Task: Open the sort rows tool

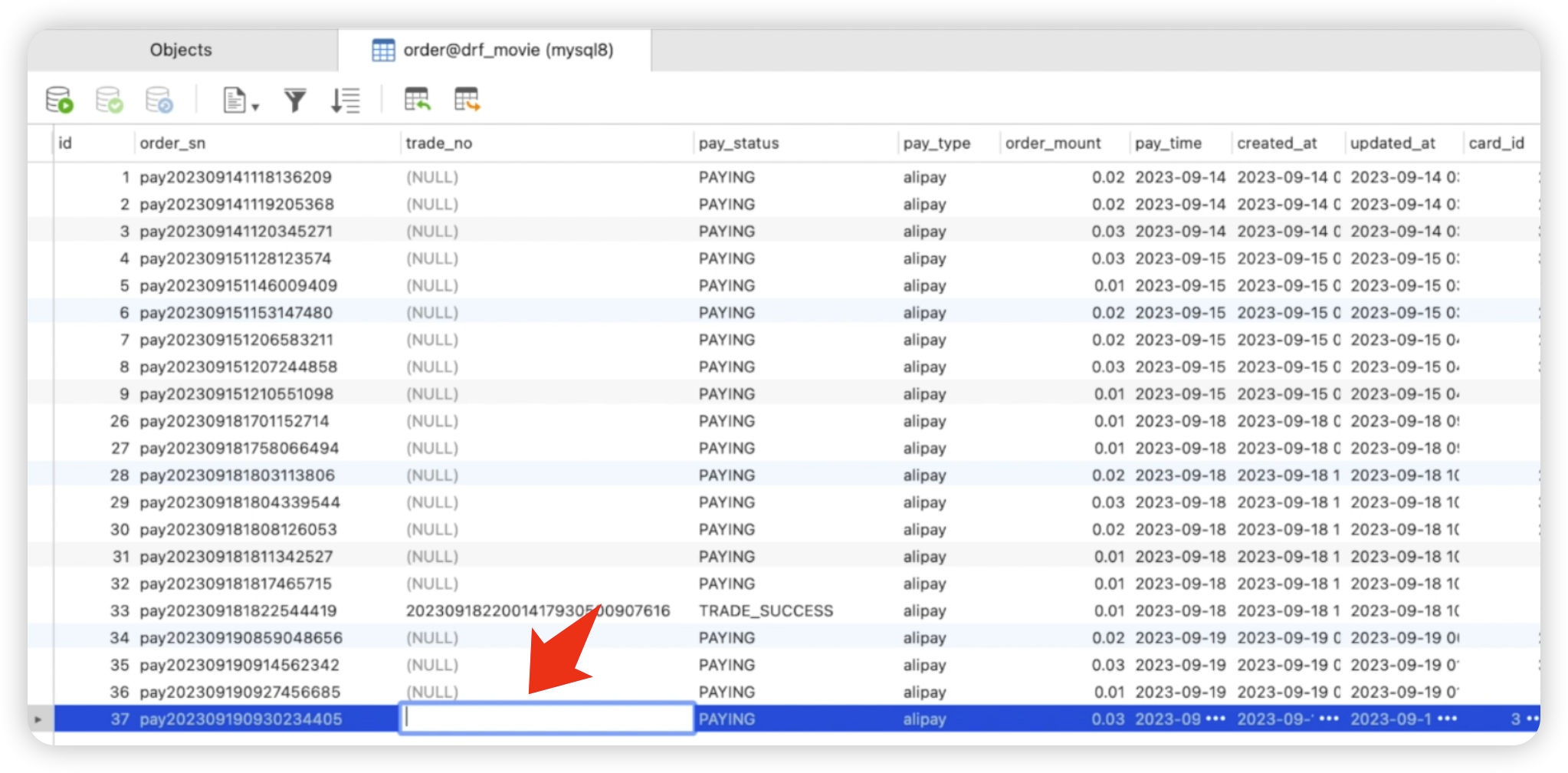Action: coord(346,100)
